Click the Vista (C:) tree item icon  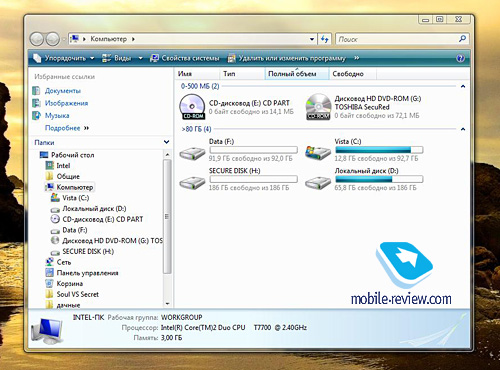pos(55,198)
